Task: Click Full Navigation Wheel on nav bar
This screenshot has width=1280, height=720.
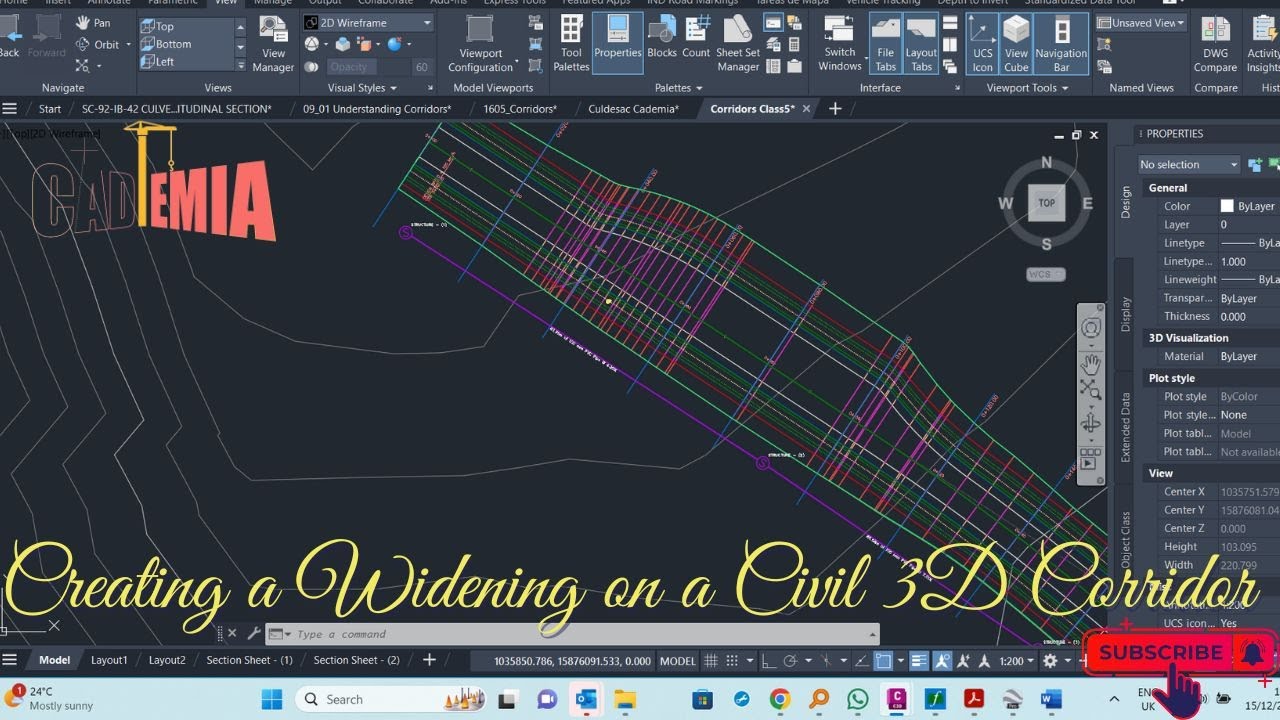Action: pos(1091,329)
